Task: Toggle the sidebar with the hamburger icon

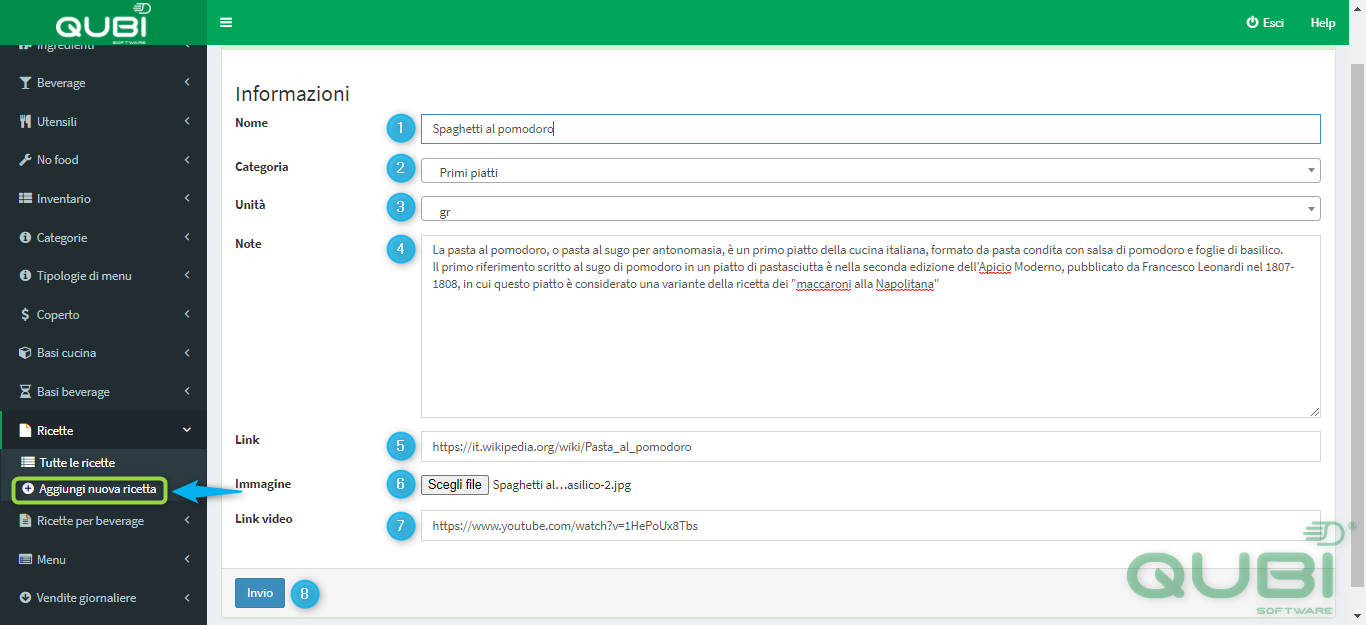Action: [226, 22]
